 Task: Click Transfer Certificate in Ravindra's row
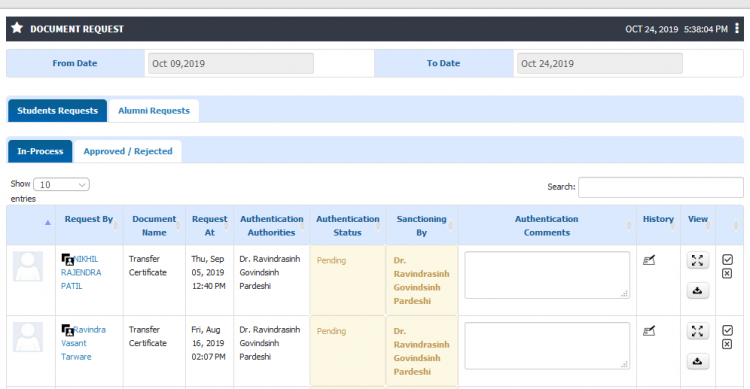pyautogui.click(x=148, y=336)
